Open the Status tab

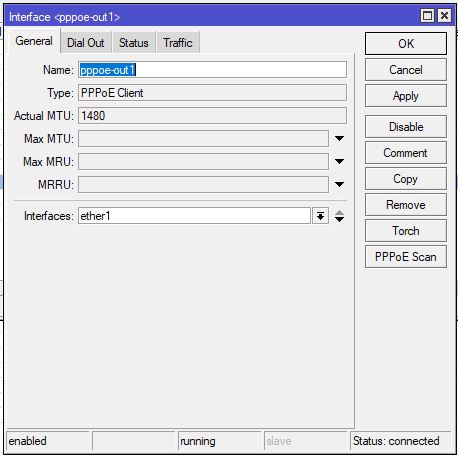134,43
